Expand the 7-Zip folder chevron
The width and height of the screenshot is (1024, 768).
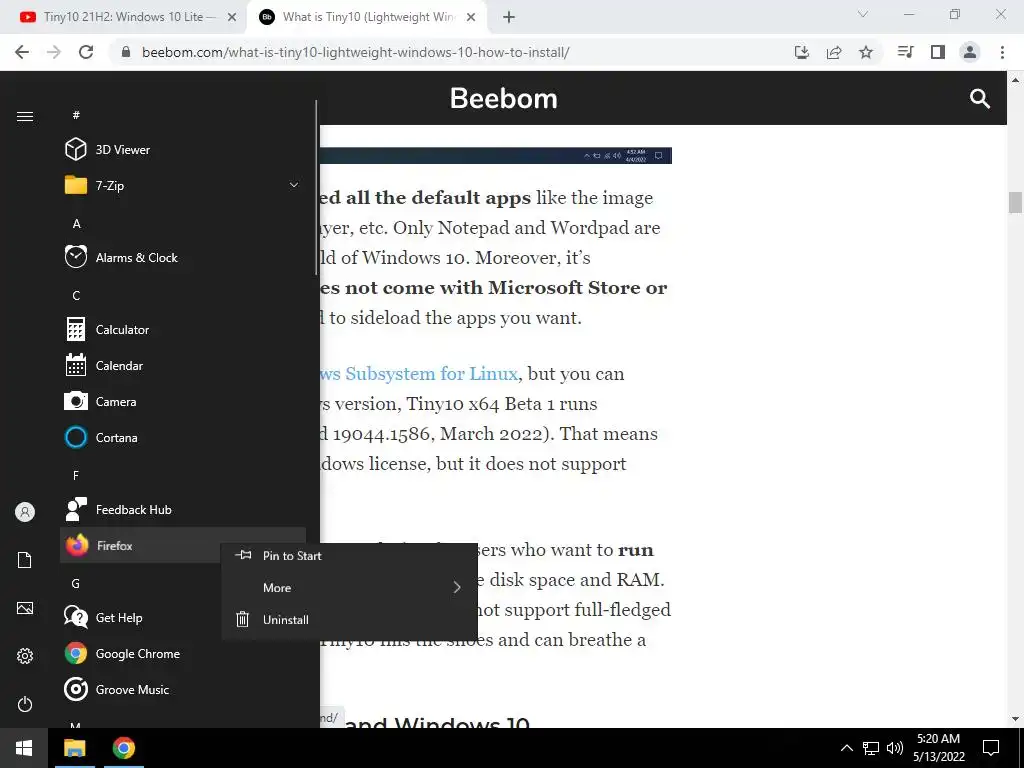coord(294,185)
